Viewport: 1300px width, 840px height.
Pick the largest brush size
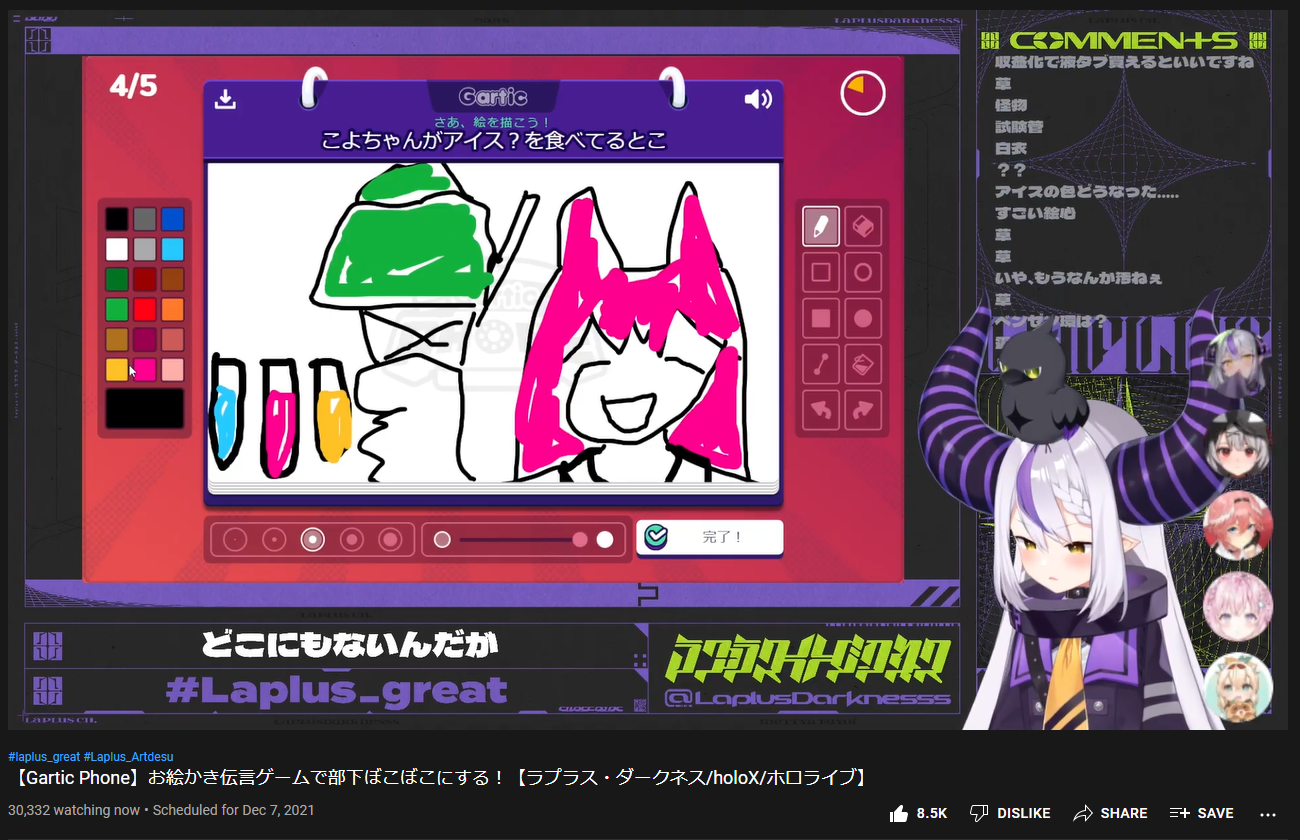(391, 540)
